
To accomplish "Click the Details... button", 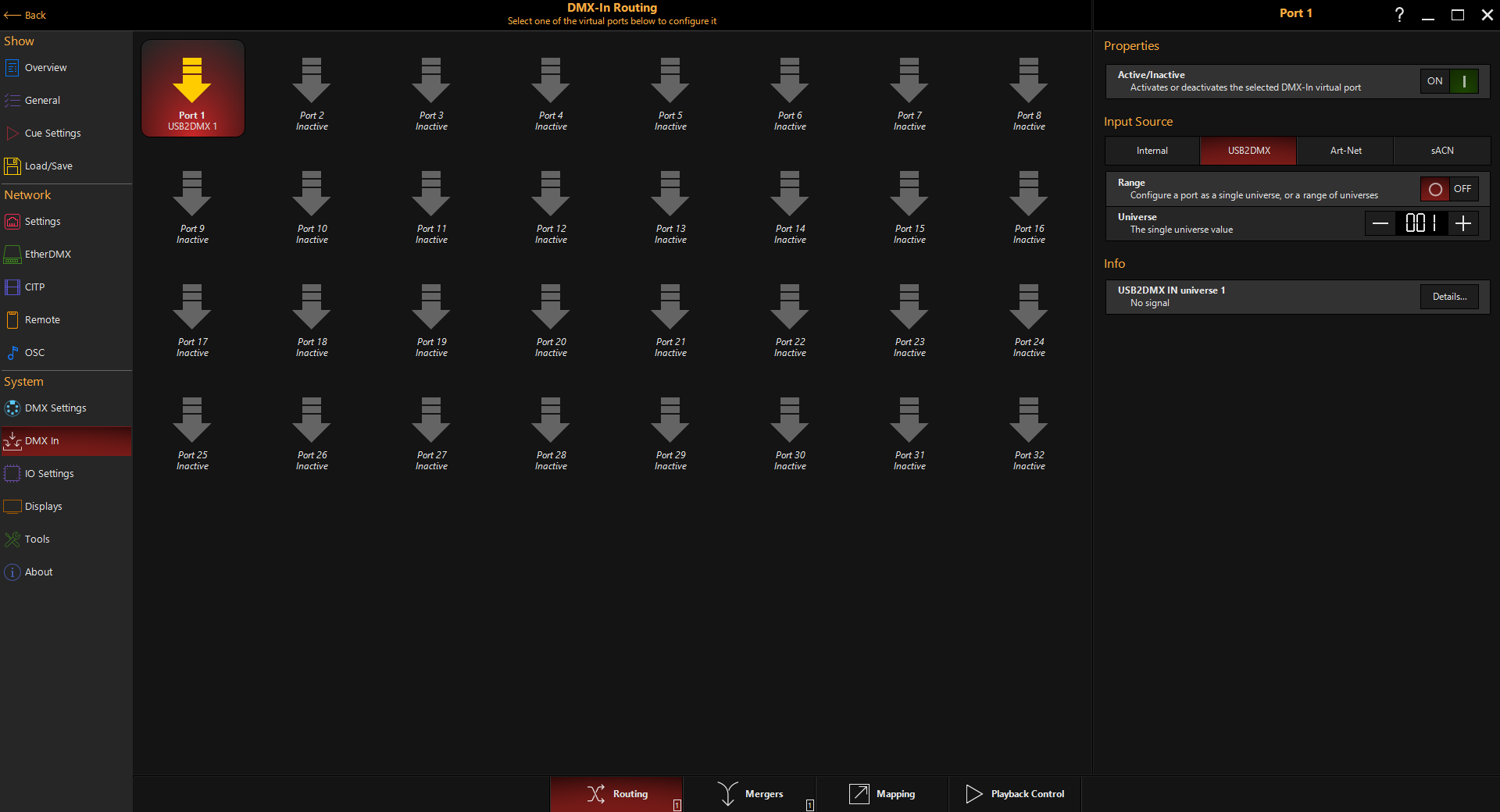I will [1449, 297].
